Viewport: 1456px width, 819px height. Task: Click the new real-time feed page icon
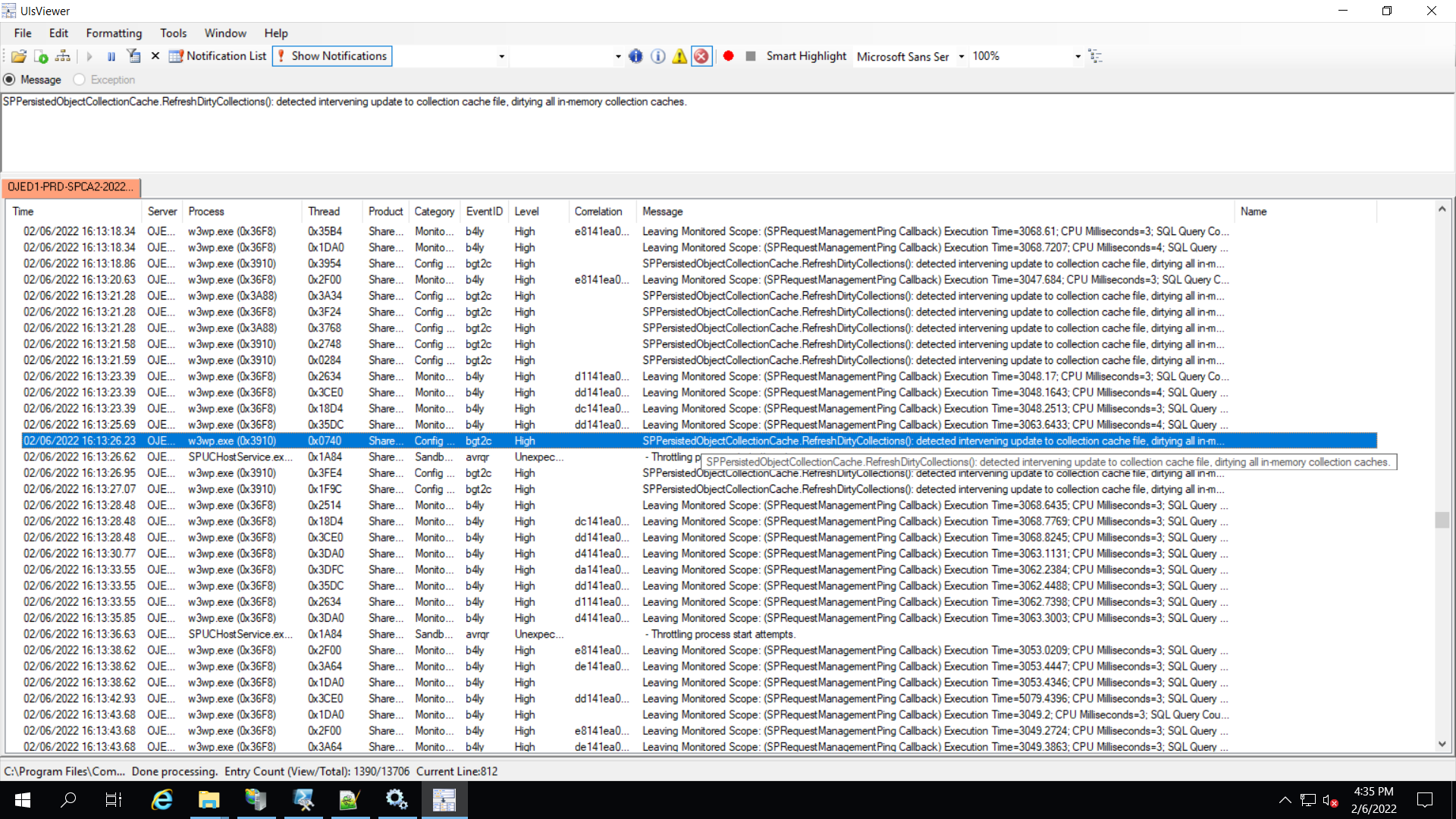pos(42,56)
